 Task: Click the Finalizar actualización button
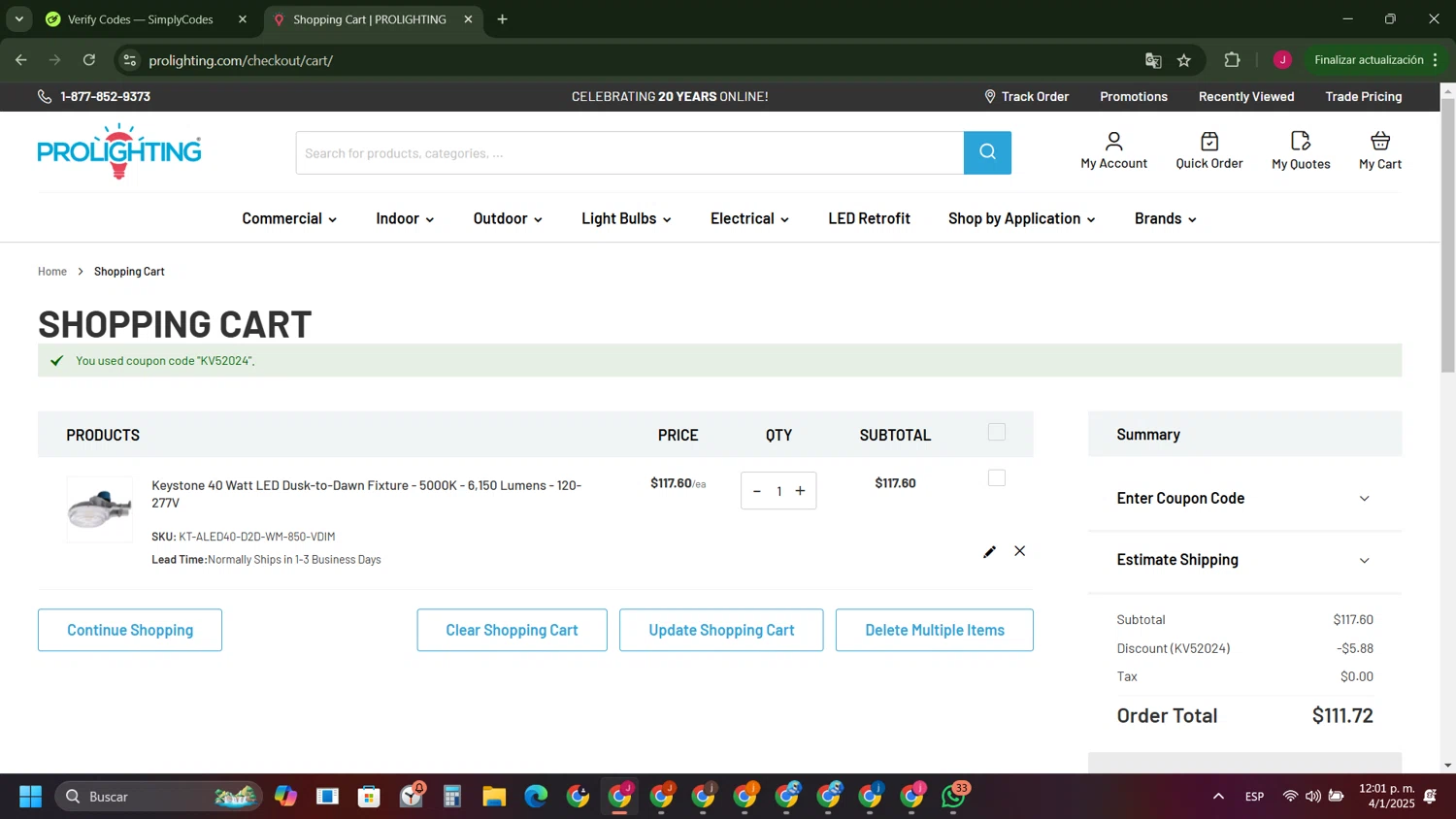1376,60
